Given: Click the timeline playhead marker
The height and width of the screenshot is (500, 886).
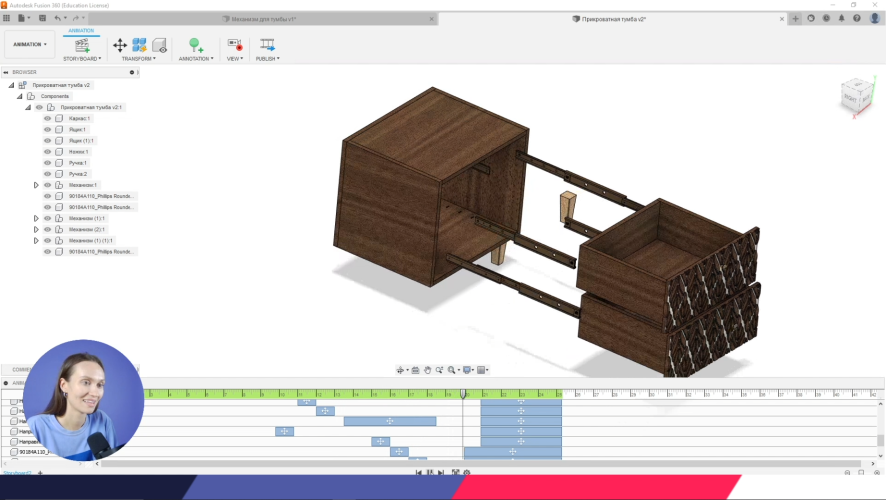Looking at the screenshot, I should point(463,394).
